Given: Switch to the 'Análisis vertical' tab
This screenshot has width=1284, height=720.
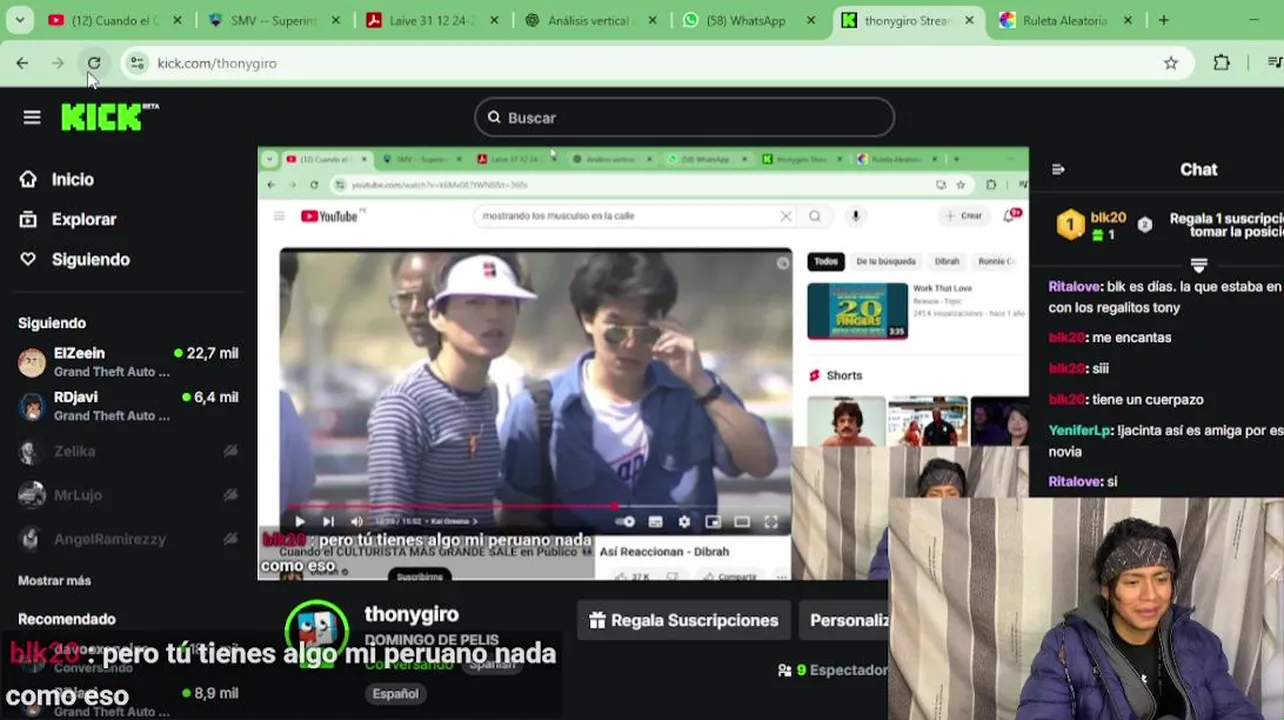Looking at the screenshot, I should coord(591,20).
